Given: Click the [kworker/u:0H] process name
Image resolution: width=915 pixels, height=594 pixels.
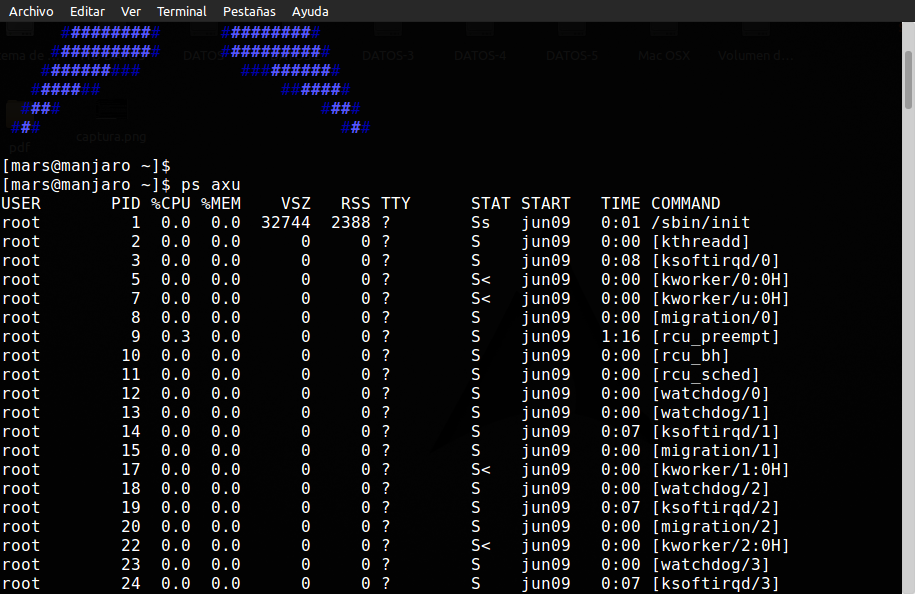Looking at the screenshot, I should pyautogui.click(x=720, y=299).
